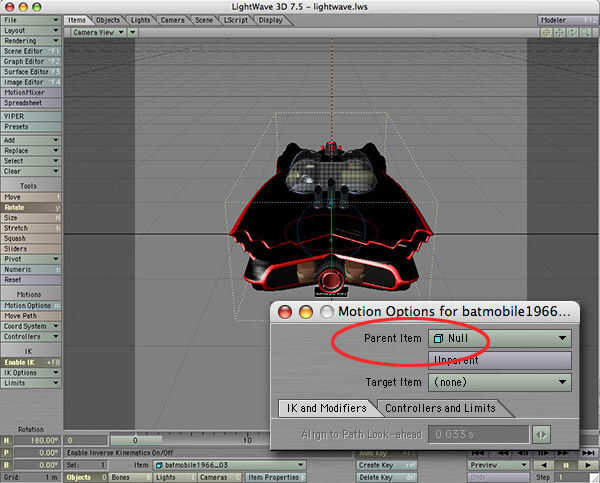Click the Step value field
The width and height of the screenshot is (600, 483).
pyautogui.click(x=572, y=477)
